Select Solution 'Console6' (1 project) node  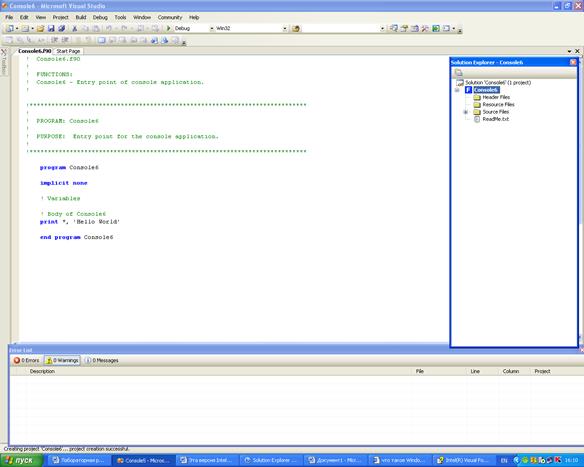[x=498, y=83]
